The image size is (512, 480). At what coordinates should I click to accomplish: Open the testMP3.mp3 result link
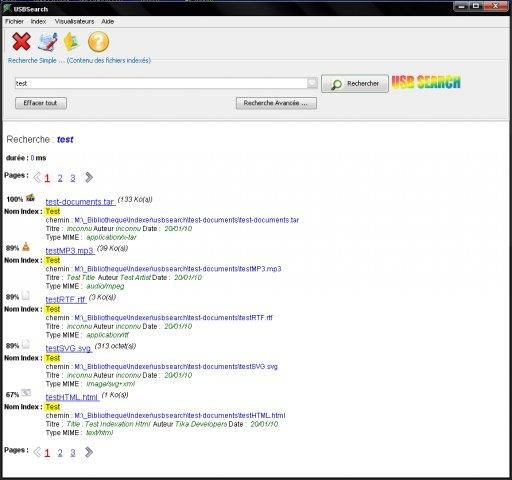pyautogui.click(x=70, y=250)
